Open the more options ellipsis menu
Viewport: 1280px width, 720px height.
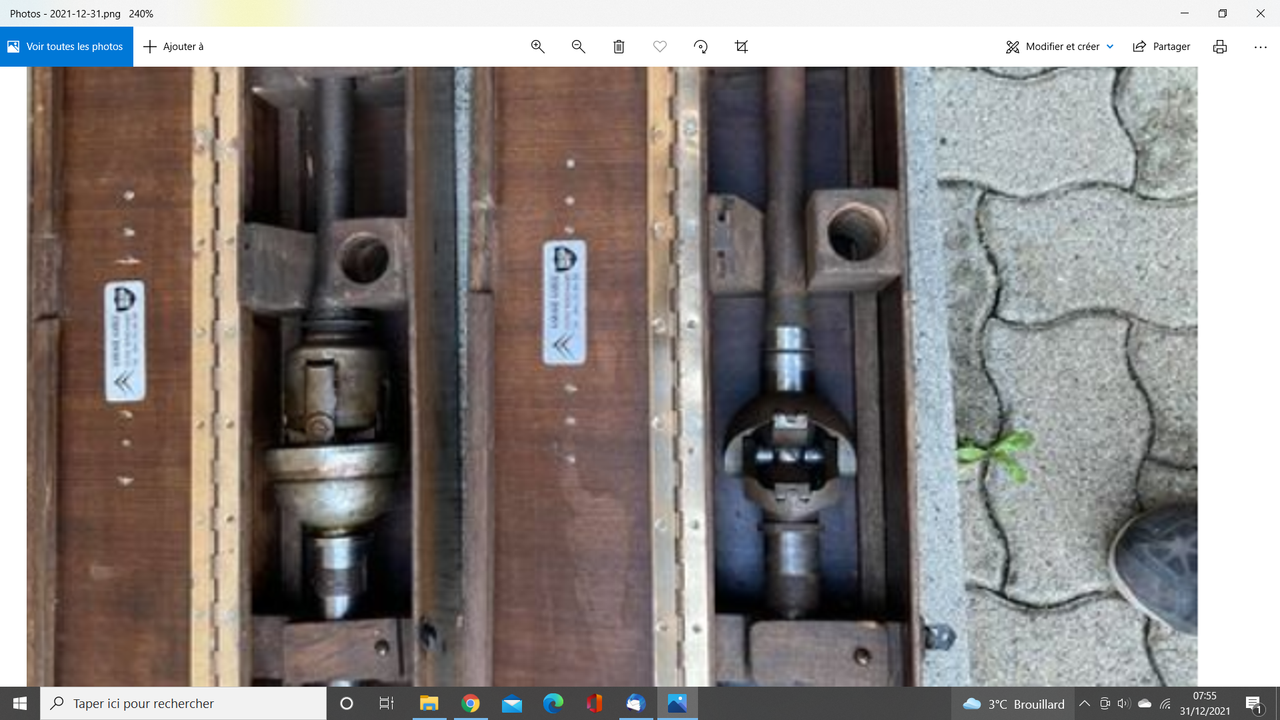pos(1260,47)
